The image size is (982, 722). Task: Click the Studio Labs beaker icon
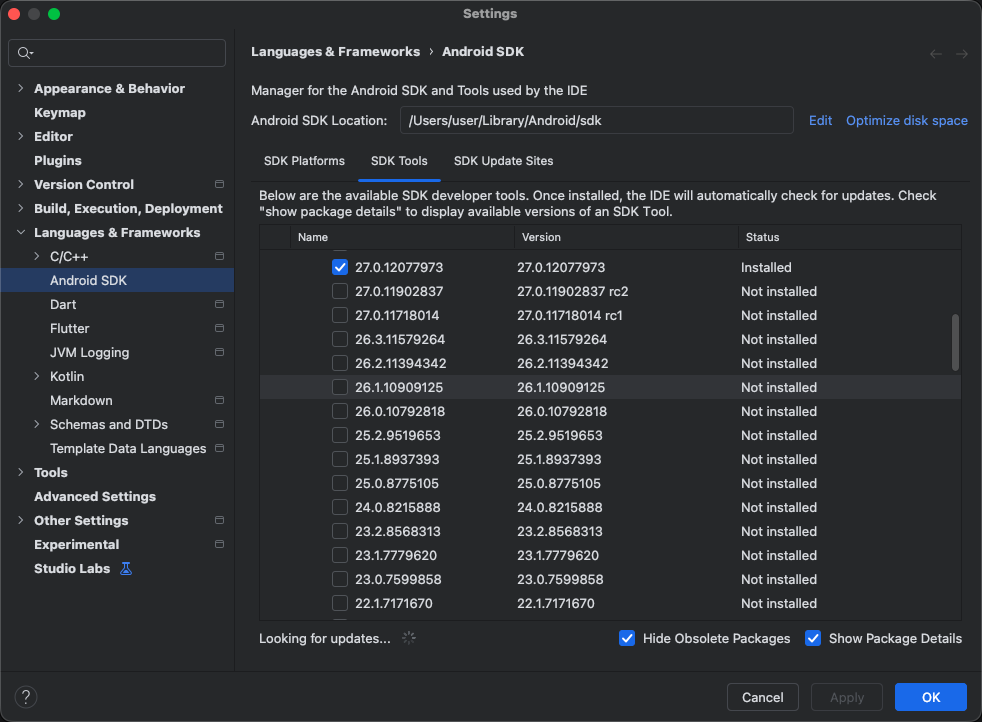pos(124,568)
